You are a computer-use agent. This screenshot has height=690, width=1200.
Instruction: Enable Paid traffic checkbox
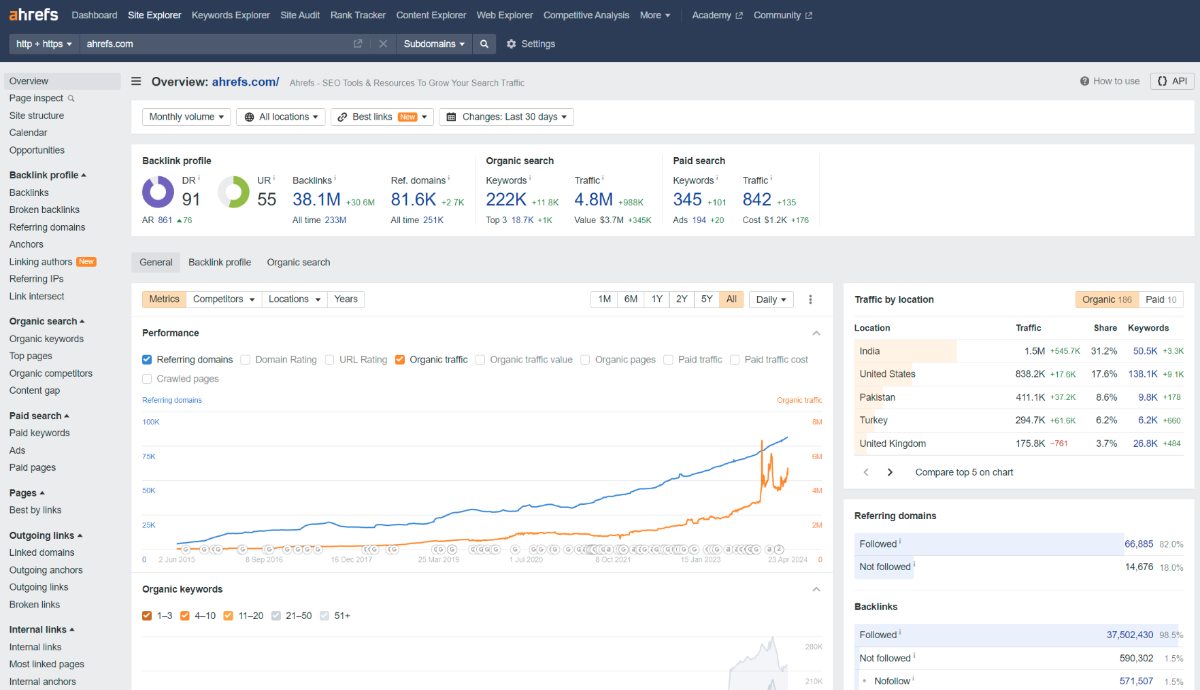pyautogui.click(x=669, y=359)
